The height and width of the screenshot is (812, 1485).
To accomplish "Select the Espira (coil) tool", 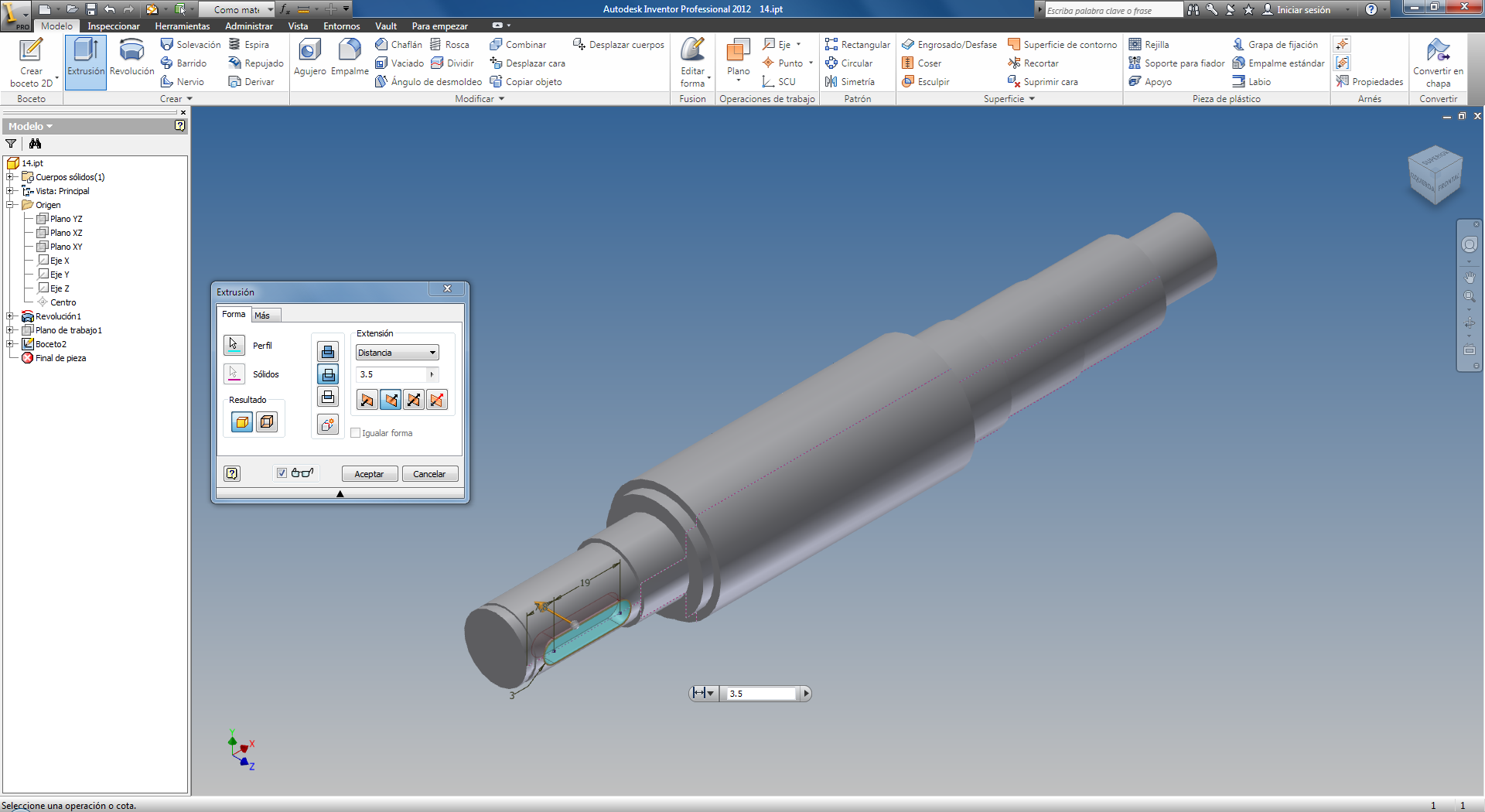I will click(x=249, y=45).
